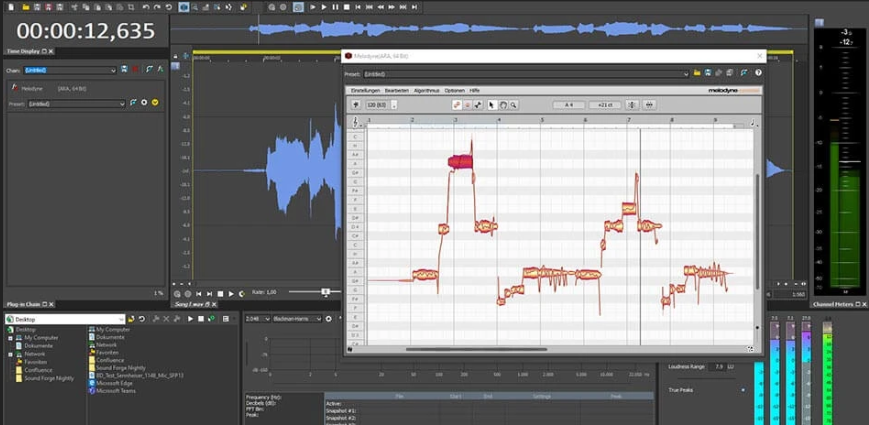
Task: Save the plug-in chain with disk icon
Action: tap(124, 69)
